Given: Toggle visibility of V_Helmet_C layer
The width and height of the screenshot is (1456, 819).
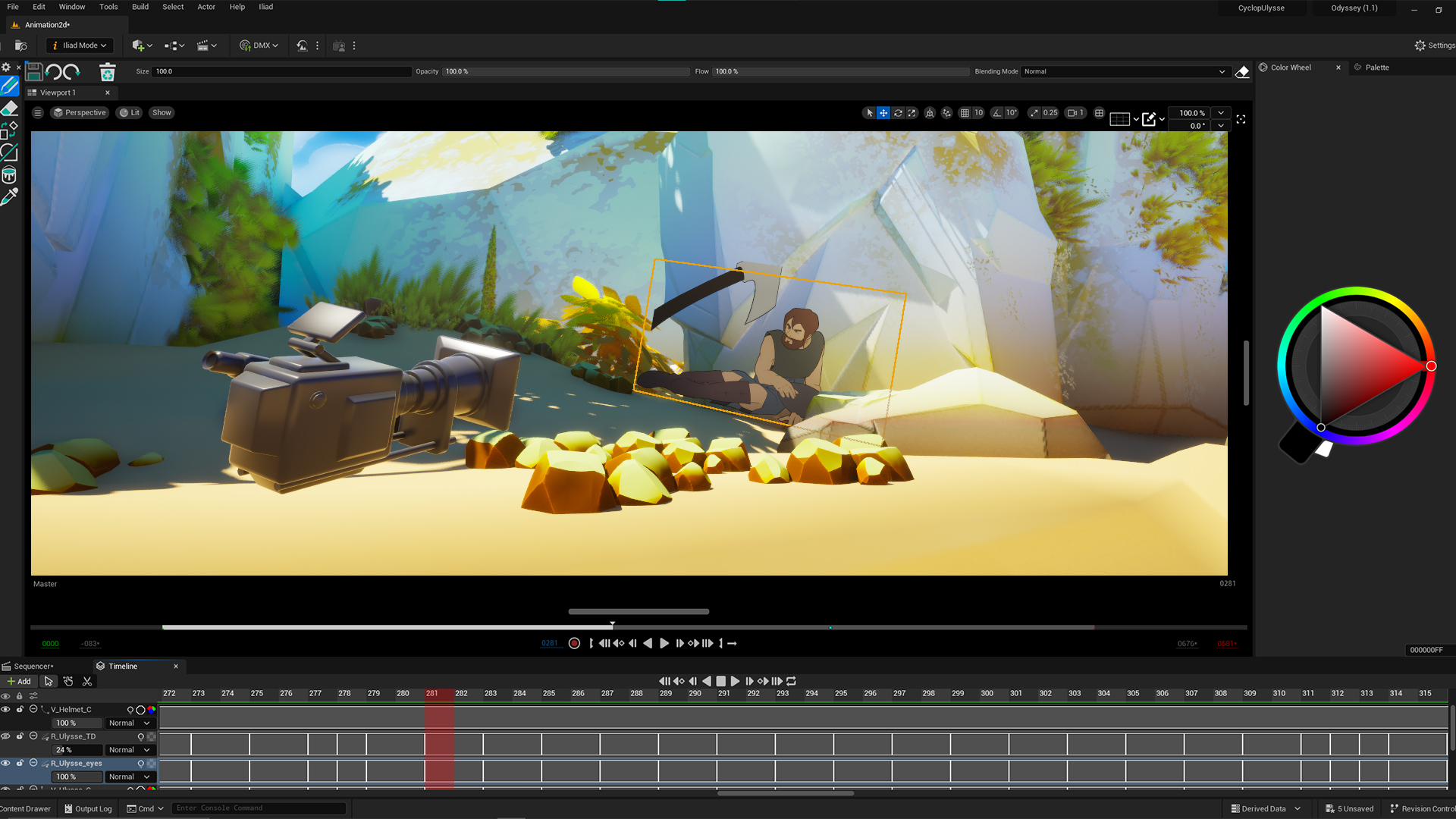Looking at the screenshot, I should coord(5,710).
